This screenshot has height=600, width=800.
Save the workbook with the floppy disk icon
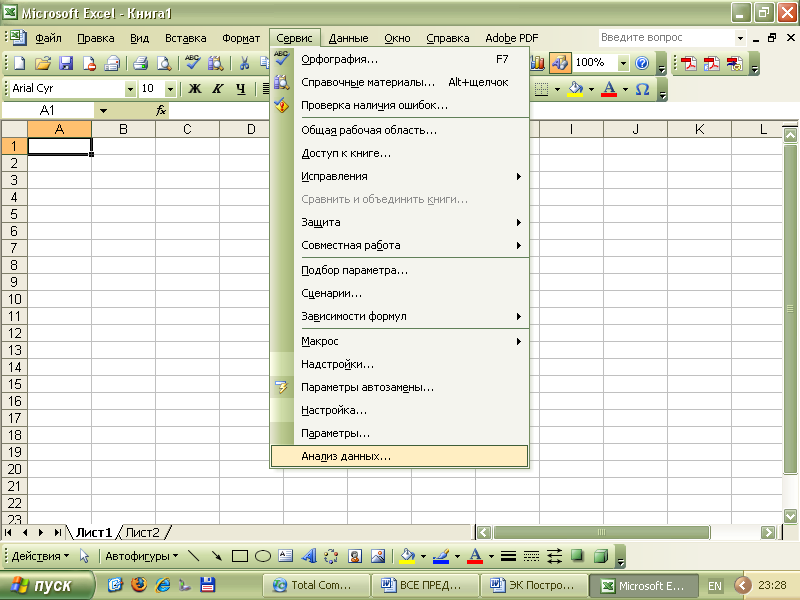point(66,63)
